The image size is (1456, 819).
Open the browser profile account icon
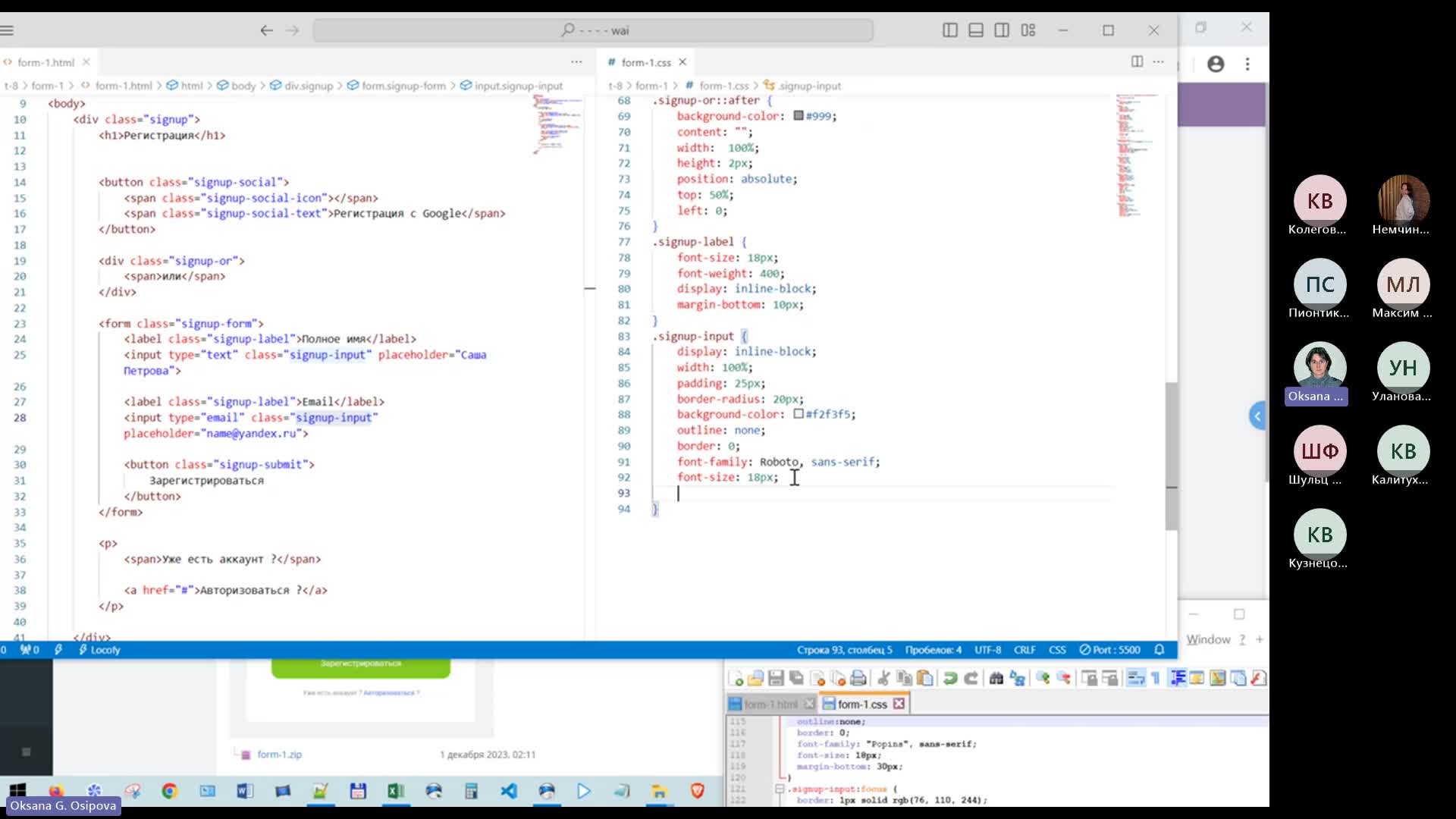(x=1216, y=64)
